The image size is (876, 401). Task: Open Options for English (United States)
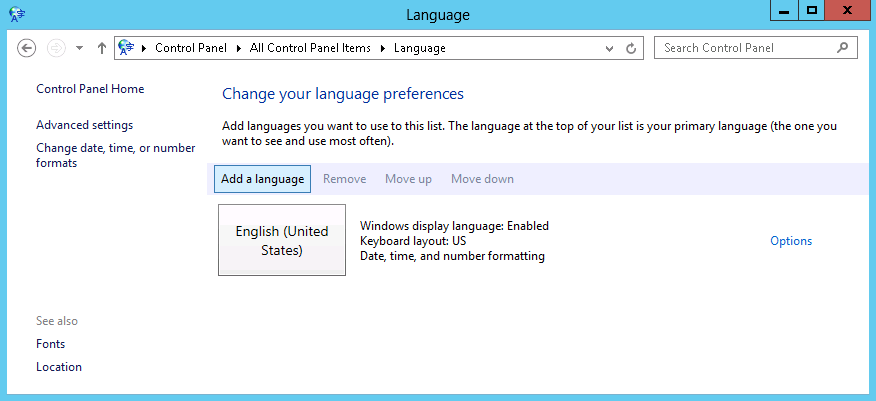click(790, 241)
